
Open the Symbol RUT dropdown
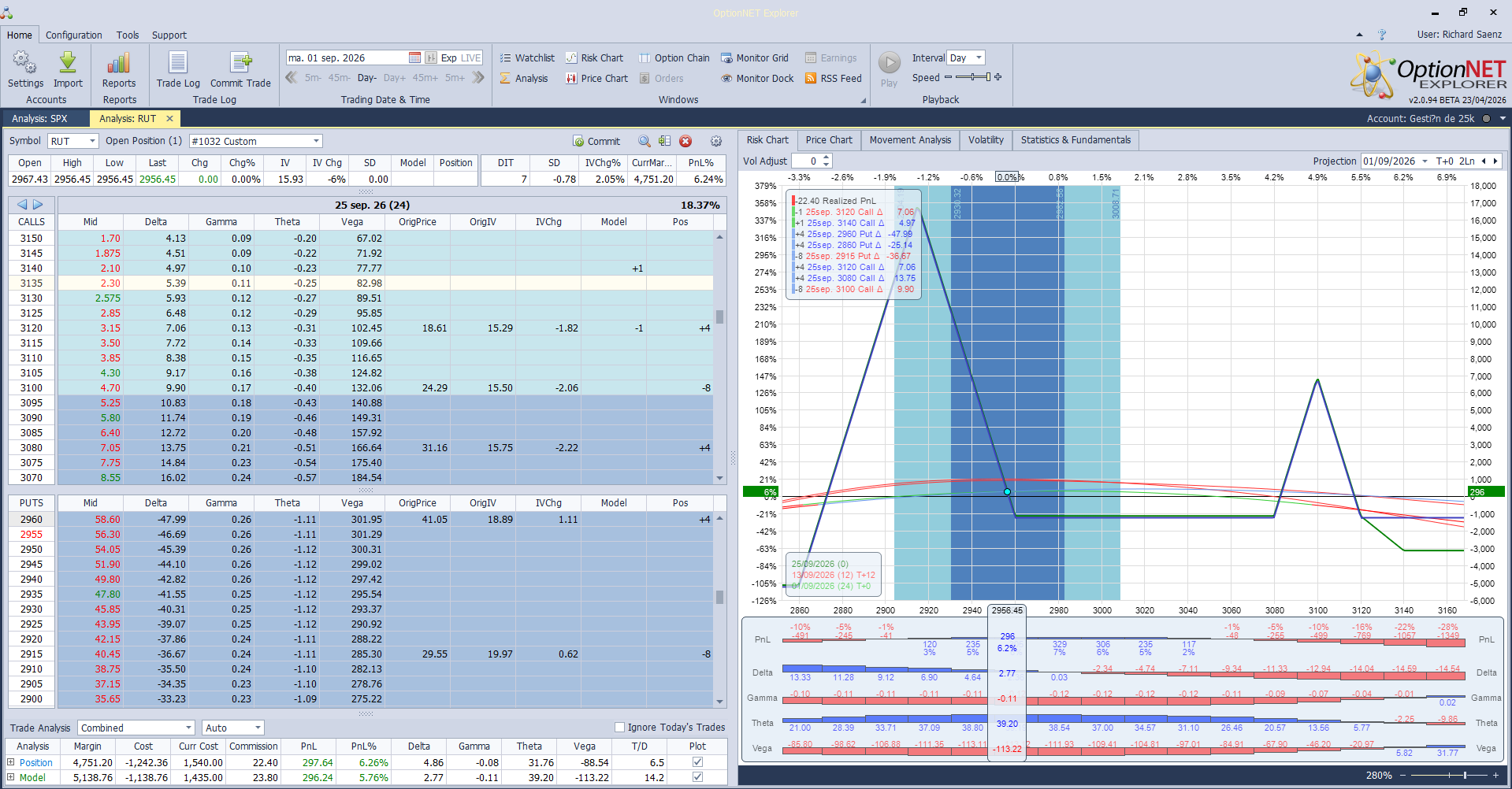(x=92, y=141)
